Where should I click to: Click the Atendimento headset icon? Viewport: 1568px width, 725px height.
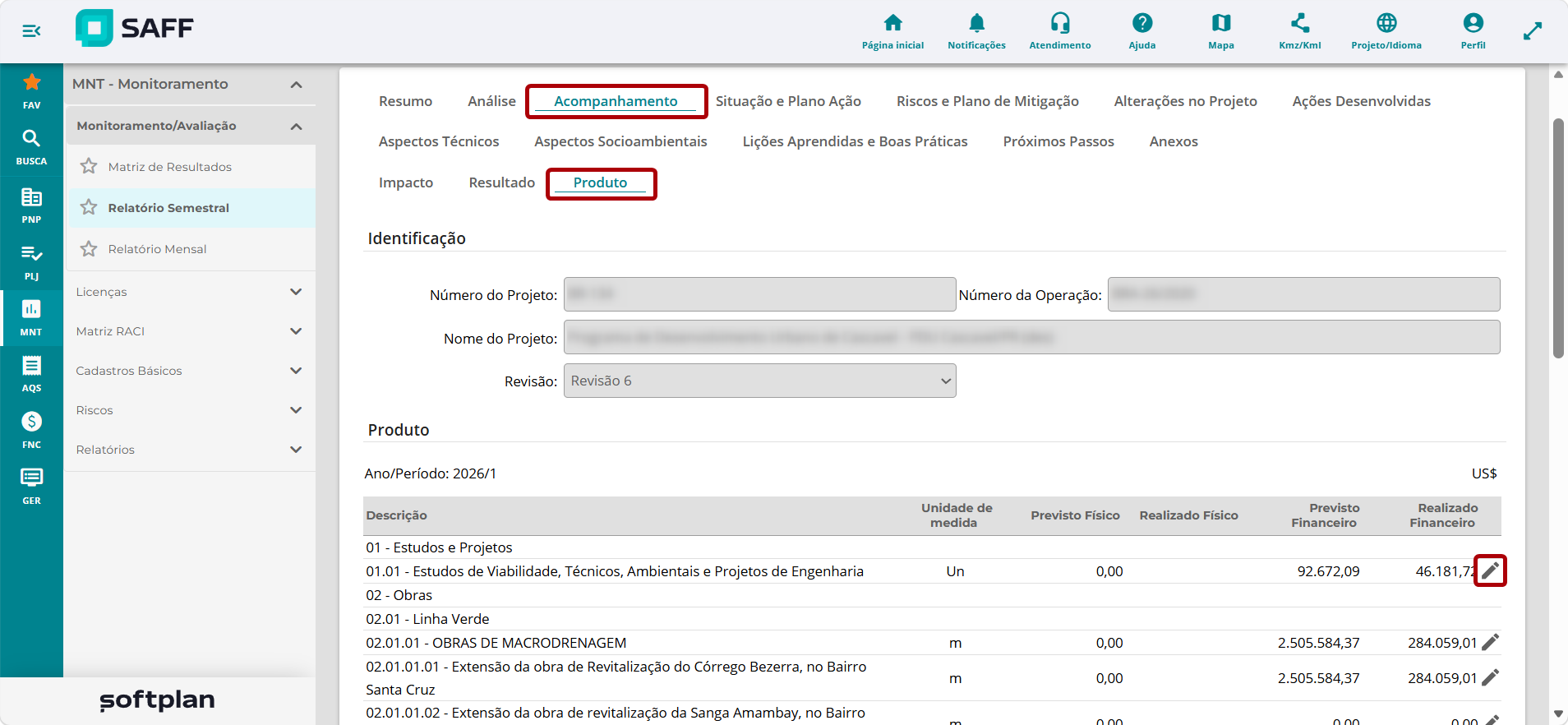click(1060, 23)
